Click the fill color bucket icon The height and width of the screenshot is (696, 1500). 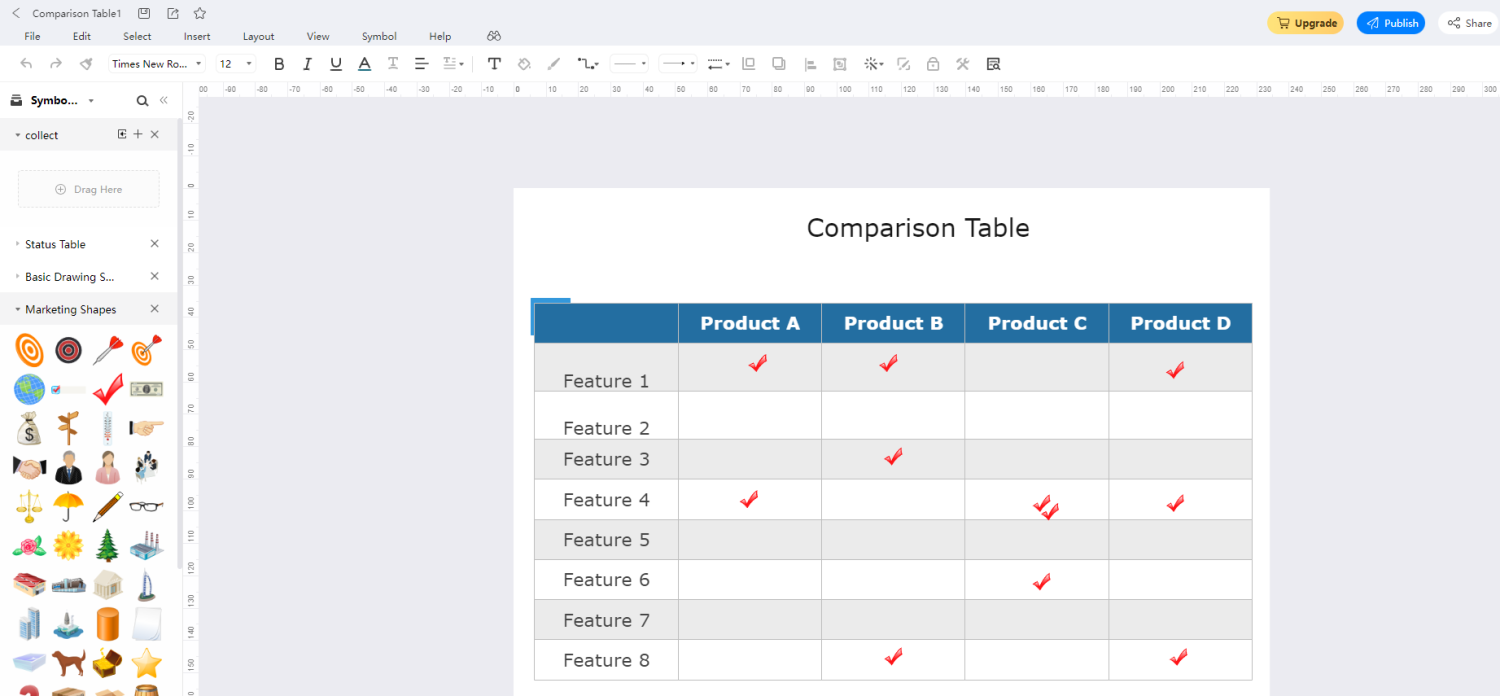[524, 64]
